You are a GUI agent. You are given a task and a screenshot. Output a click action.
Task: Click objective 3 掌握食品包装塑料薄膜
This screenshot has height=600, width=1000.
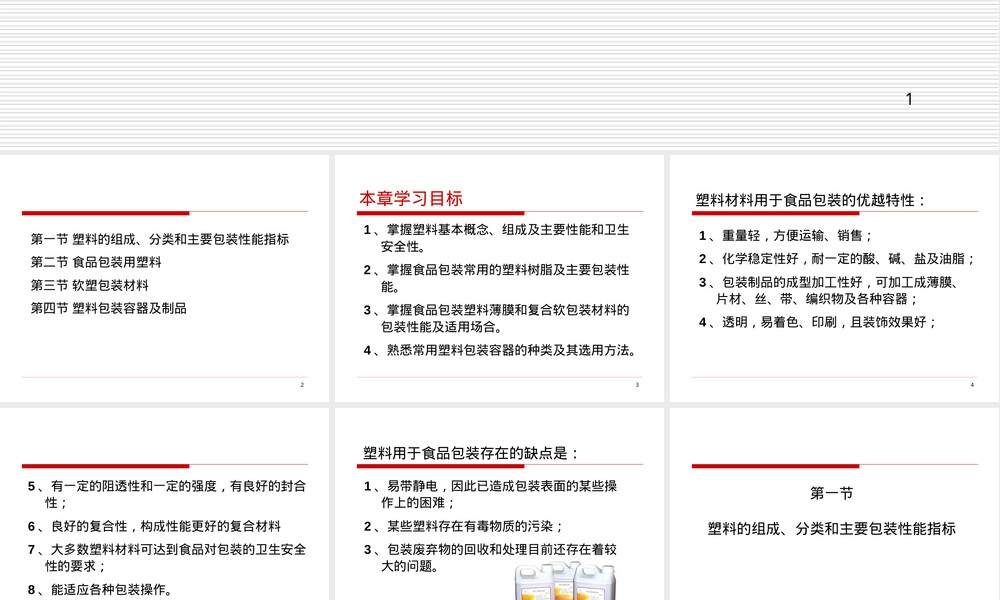tap(496, 318)
